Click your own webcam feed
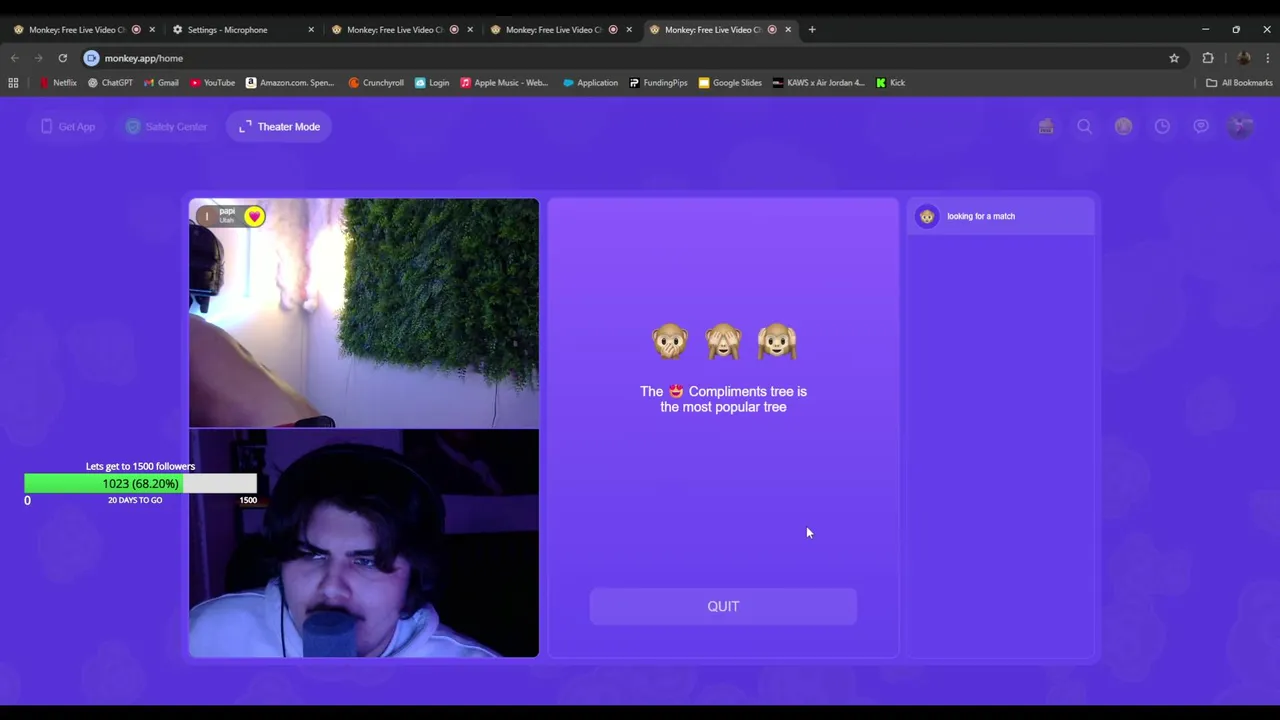Screen dimensions: 1280x720 click(x=364, y=543)
